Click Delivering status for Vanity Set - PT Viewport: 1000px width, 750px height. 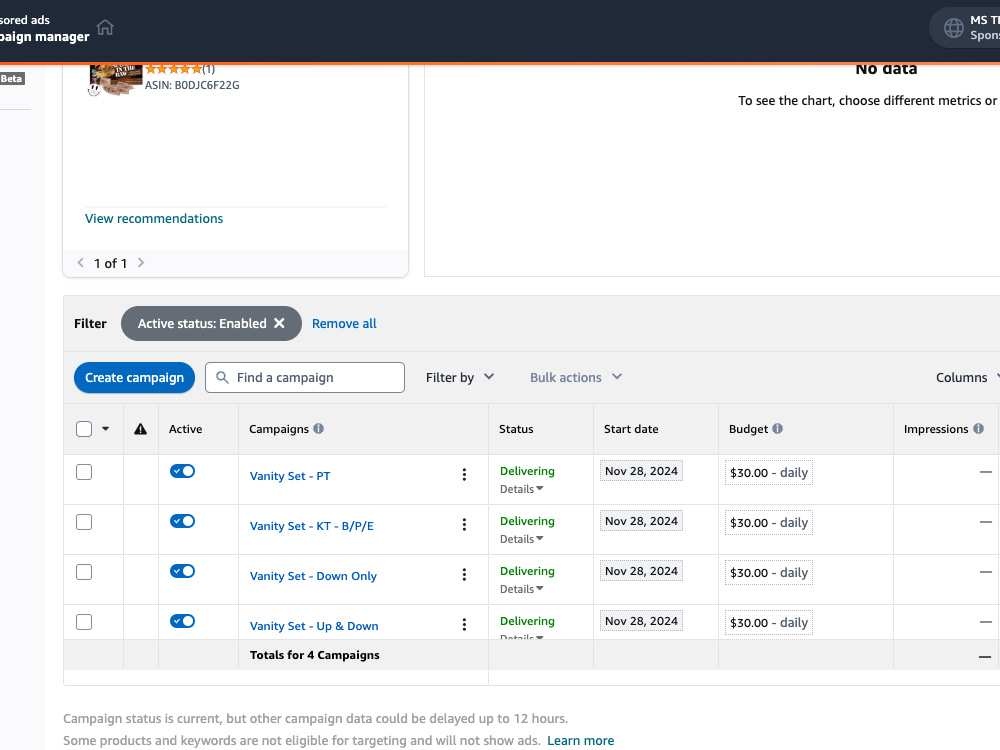coord(527,471)
